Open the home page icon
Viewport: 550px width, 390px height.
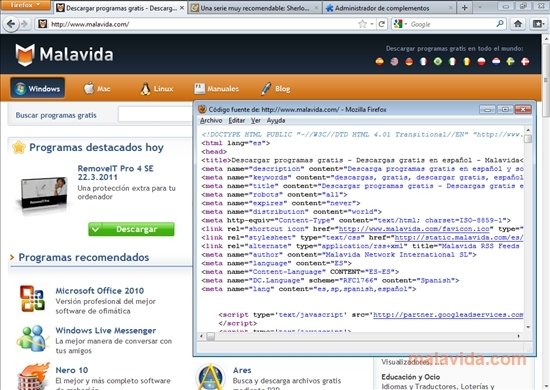point(518,24)
